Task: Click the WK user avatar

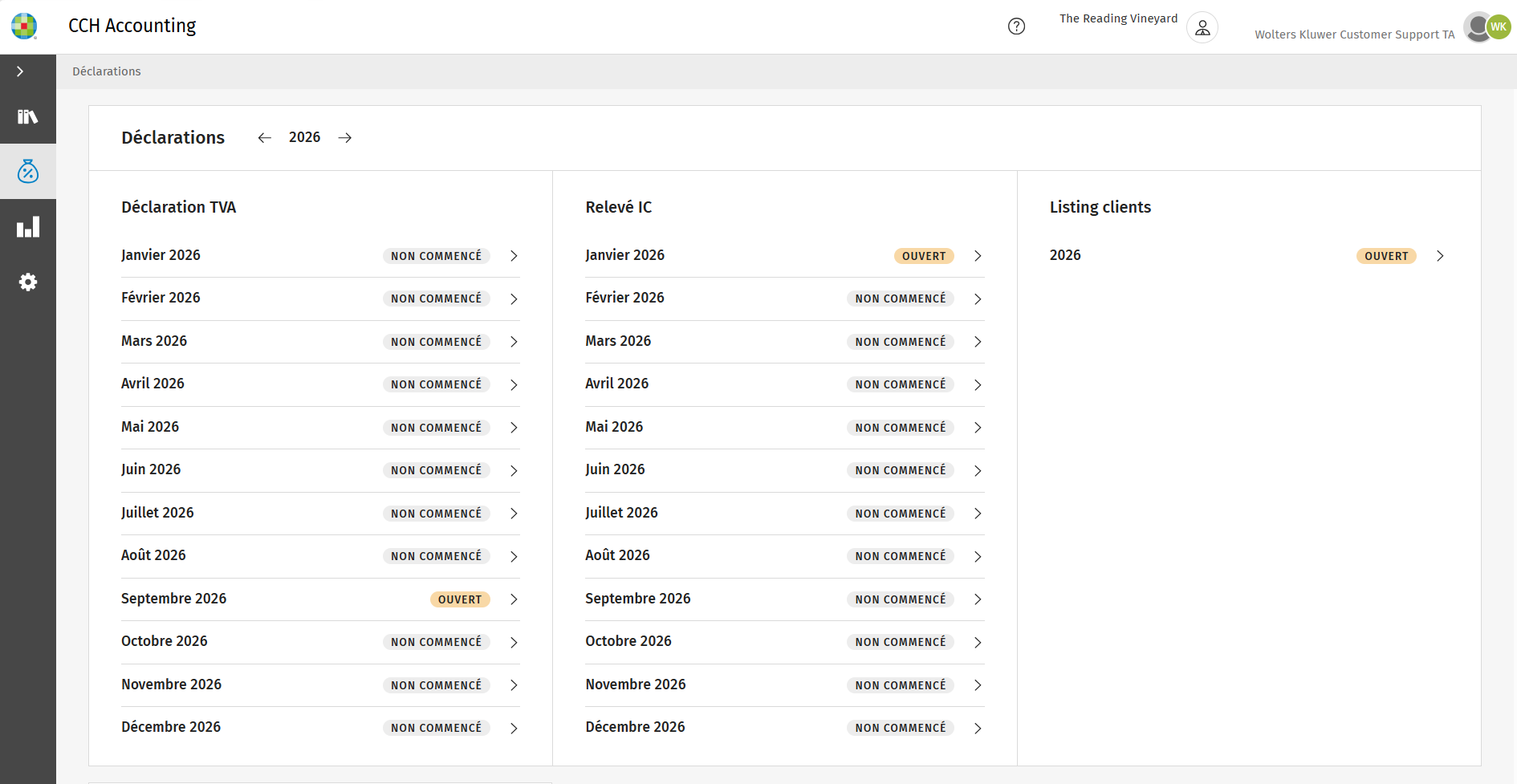Action: coord(1499,26)
